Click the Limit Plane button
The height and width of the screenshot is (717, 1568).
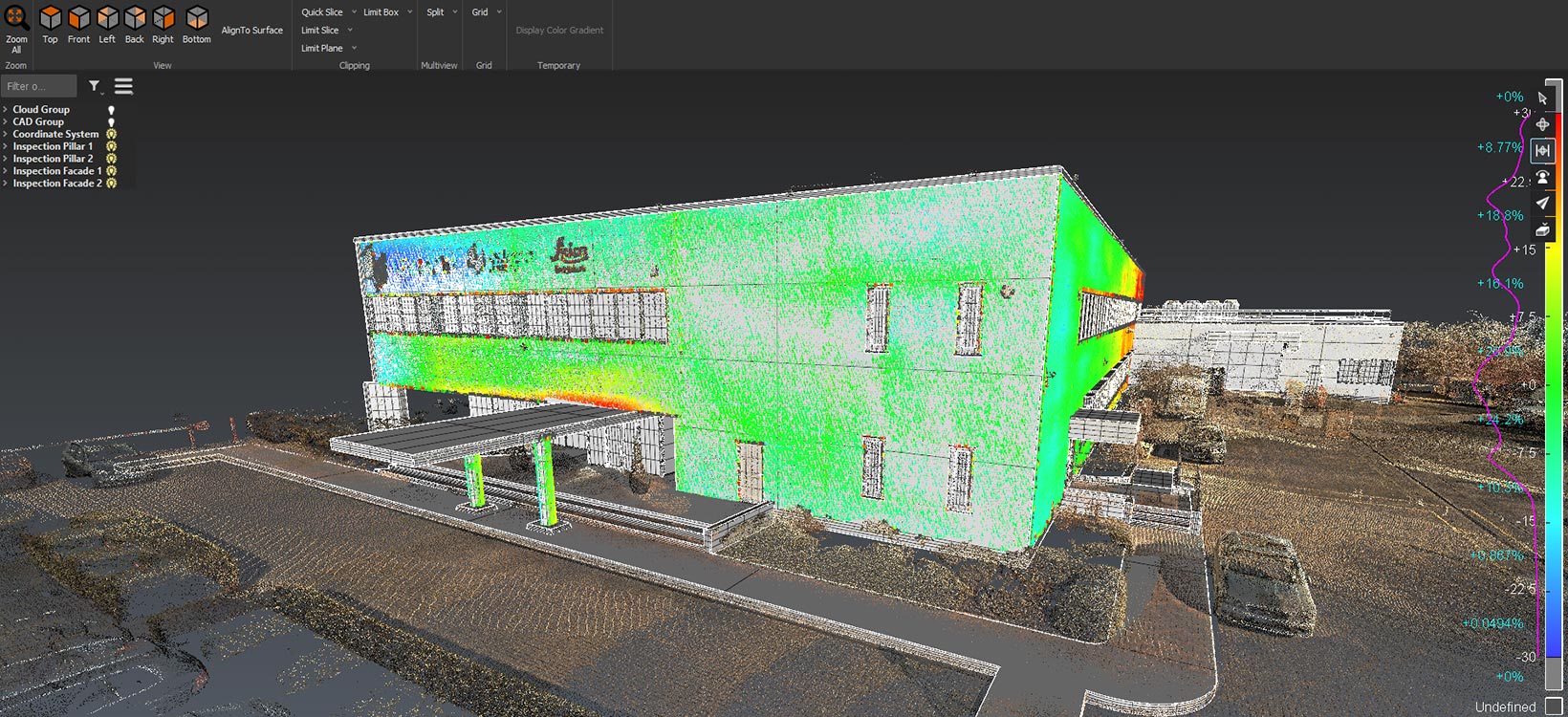[x=322, y=49]
